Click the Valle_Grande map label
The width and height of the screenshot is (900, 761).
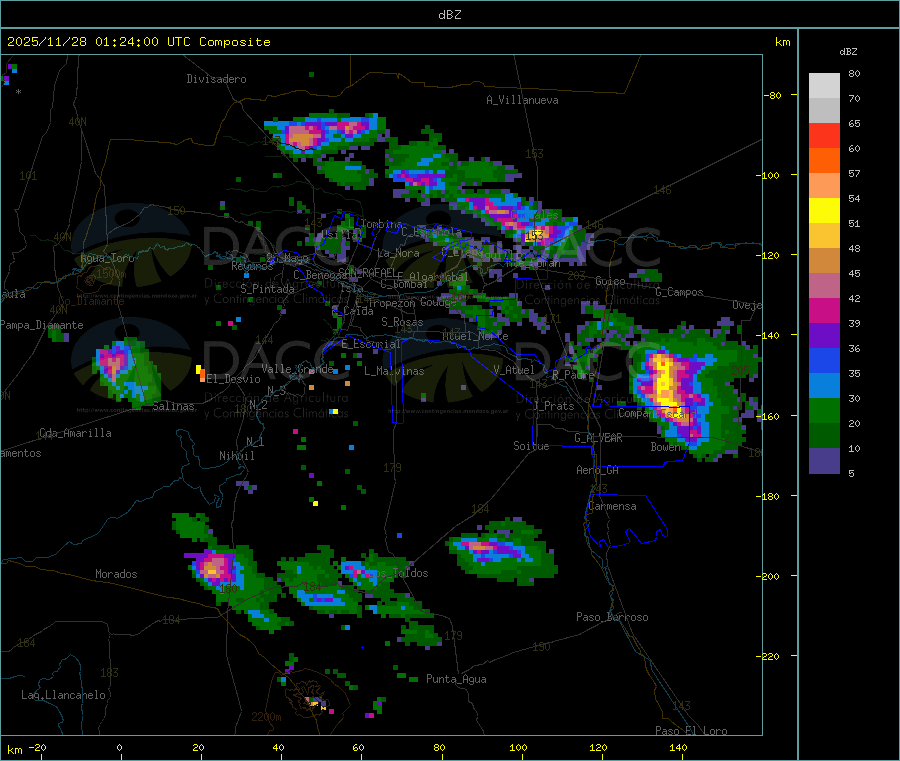coord(297,369)
